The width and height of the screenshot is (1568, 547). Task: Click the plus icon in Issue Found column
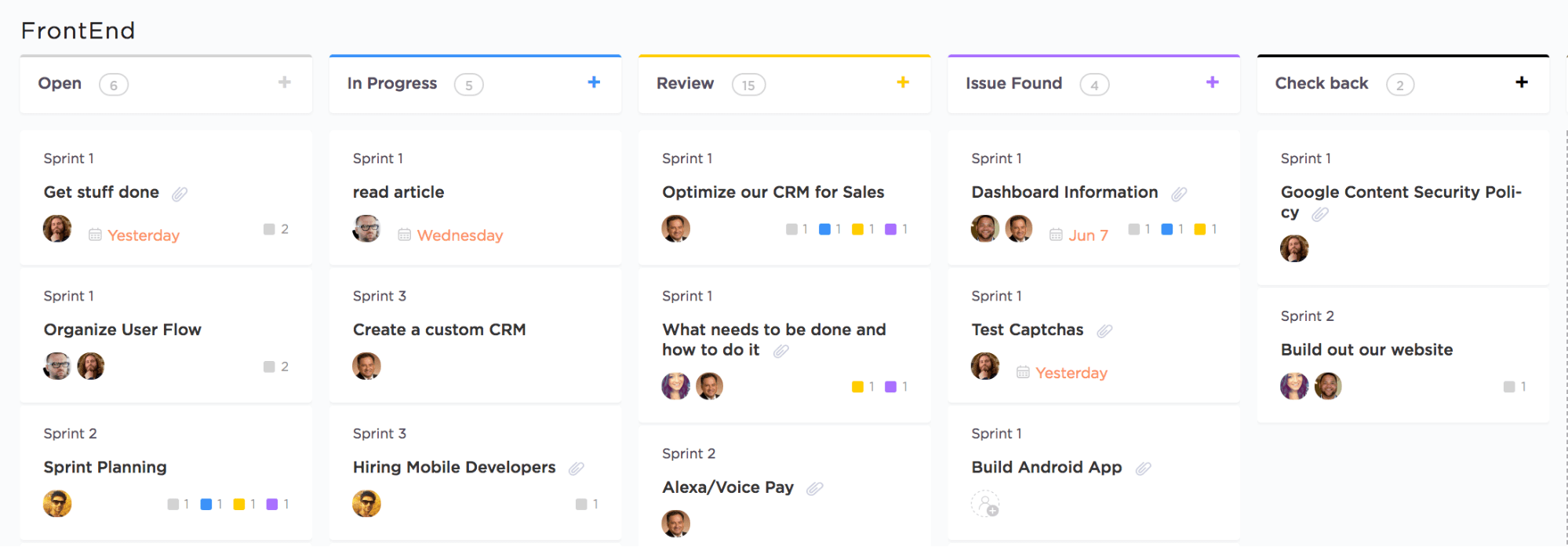pos(1212,82)
